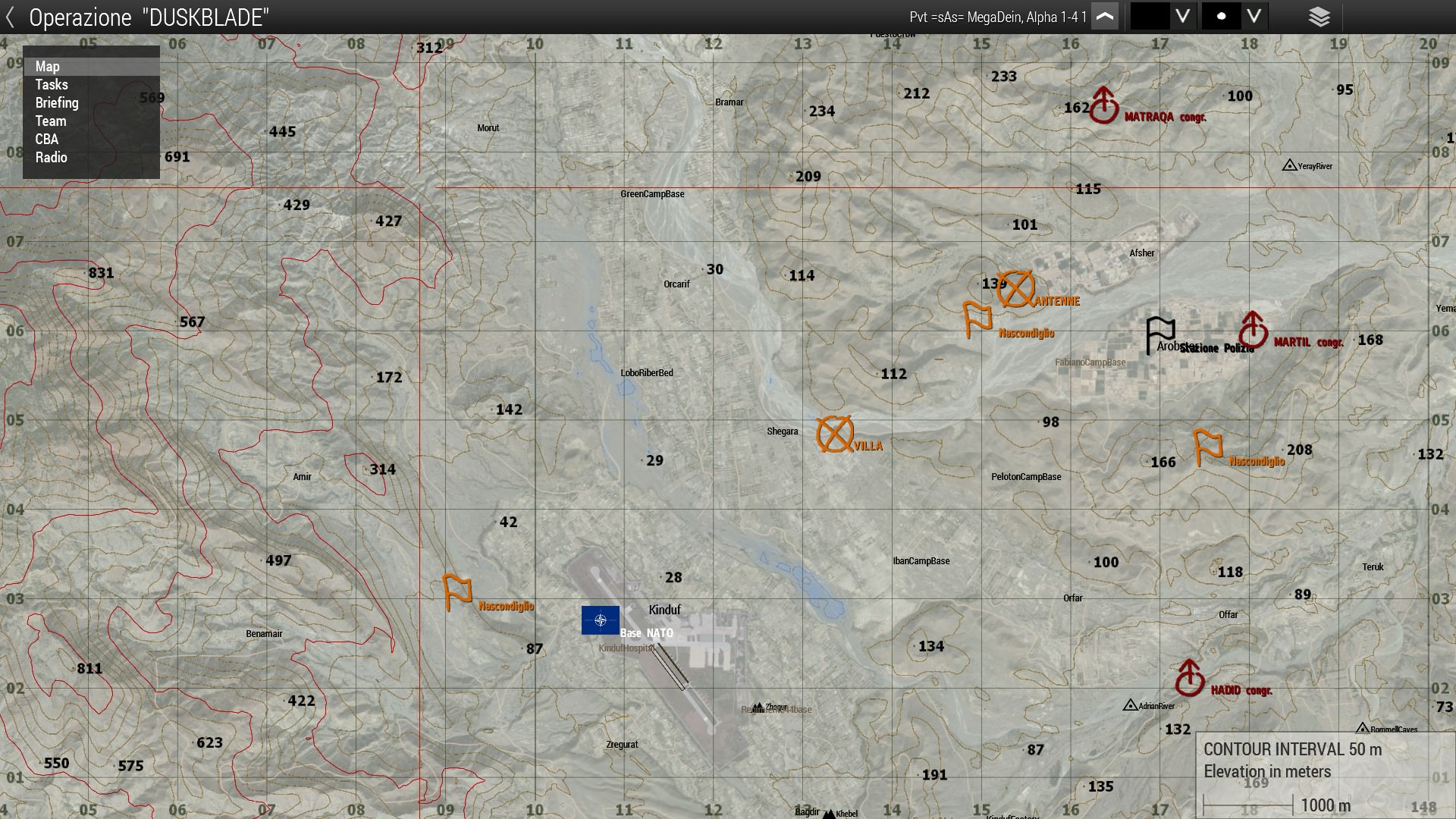Click the player name 'Pvt =sAs= MegaDein, Alpha 1-4 1'
The width and height of the screenshot is (1456, 819).
point(998,17)
